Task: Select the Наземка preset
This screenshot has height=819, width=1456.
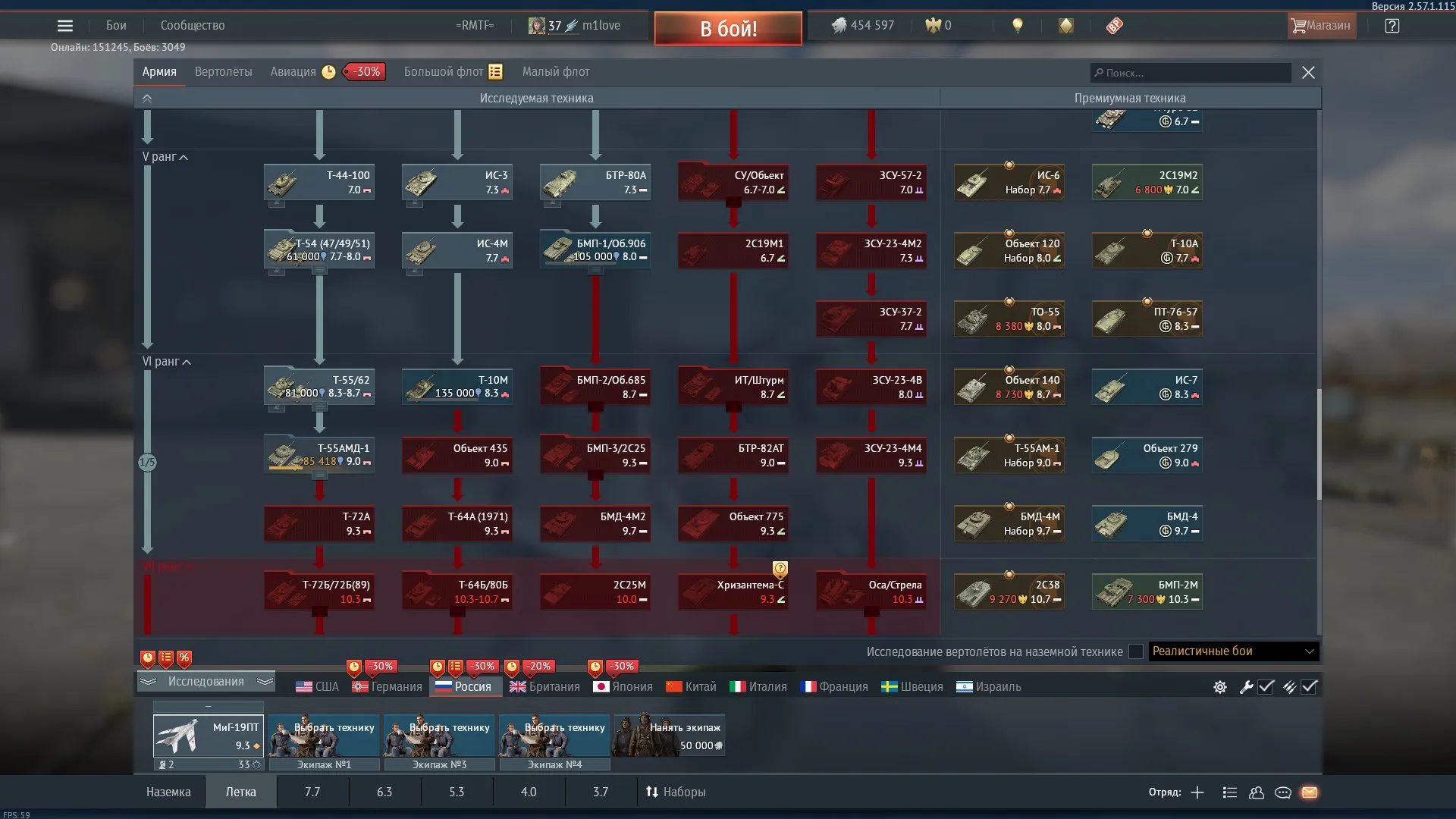Action: coord(168,792)
